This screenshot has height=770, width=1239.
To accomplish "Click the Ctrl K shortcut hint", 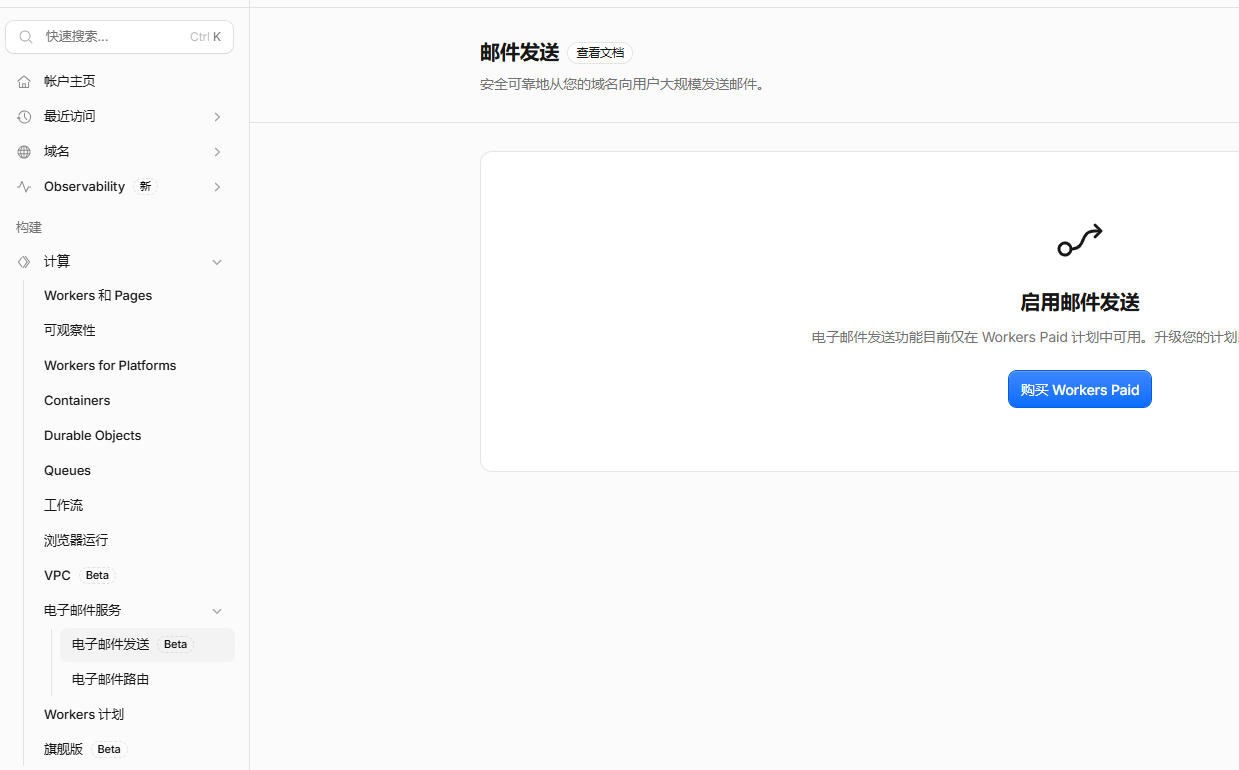I will click(x=205, y=37).
